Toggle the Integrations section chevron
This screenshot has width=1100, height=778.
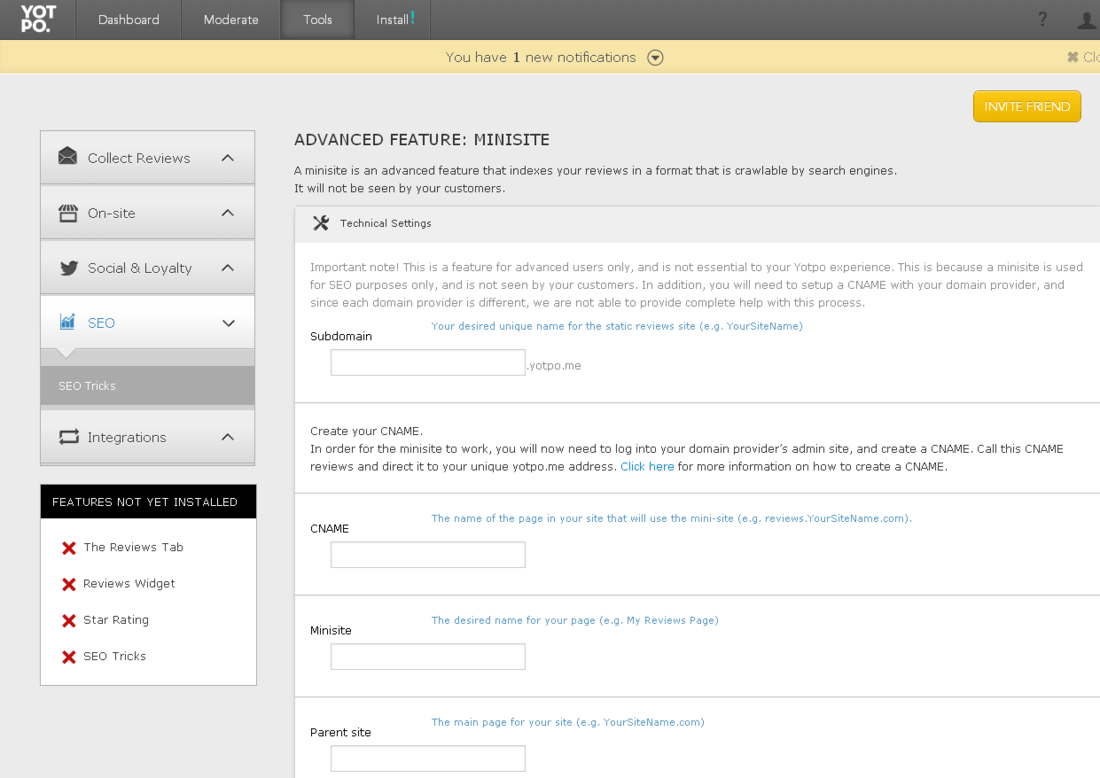(x=227, y=437)
